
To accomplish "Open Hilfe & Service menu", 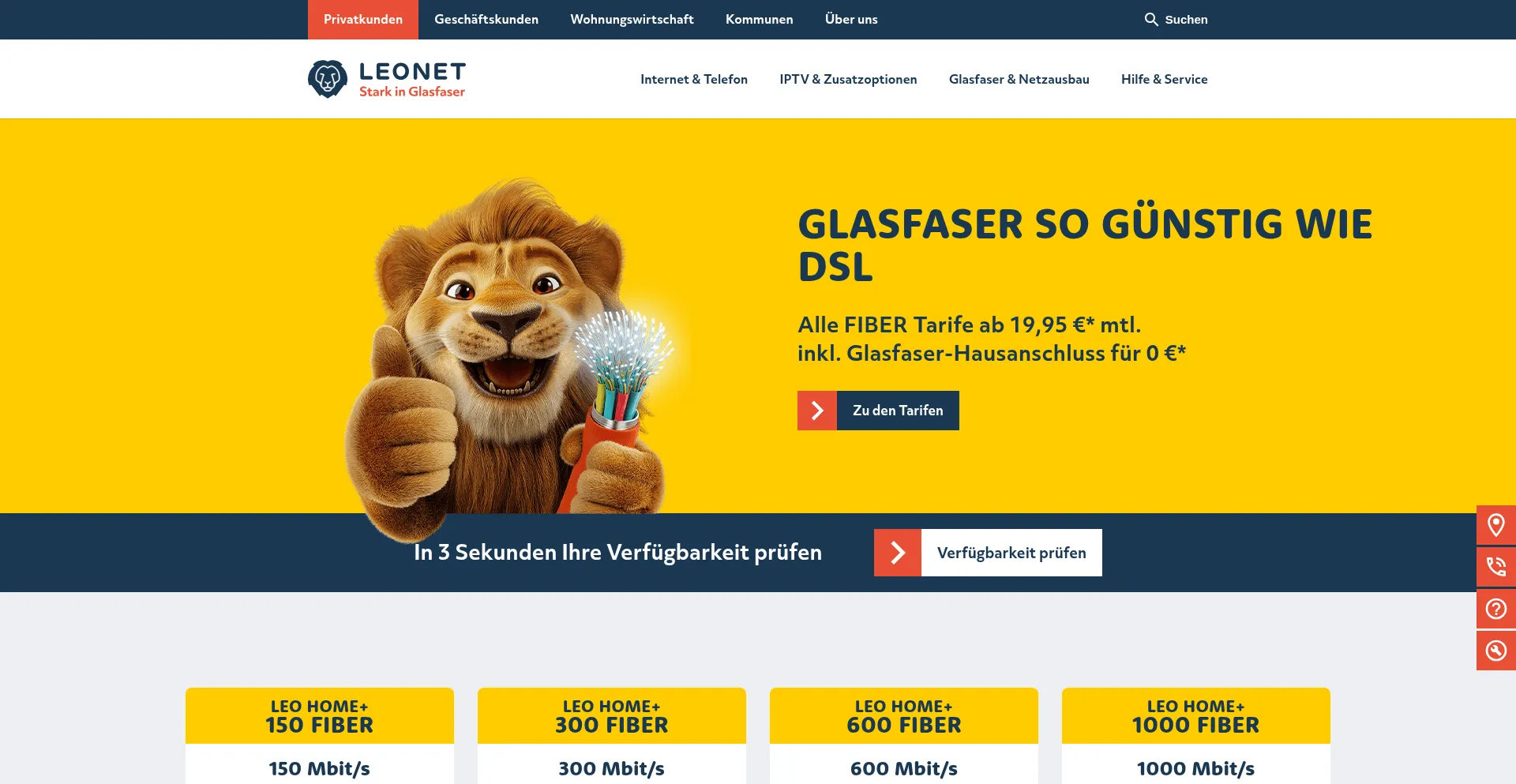I will coord(1165,79).
